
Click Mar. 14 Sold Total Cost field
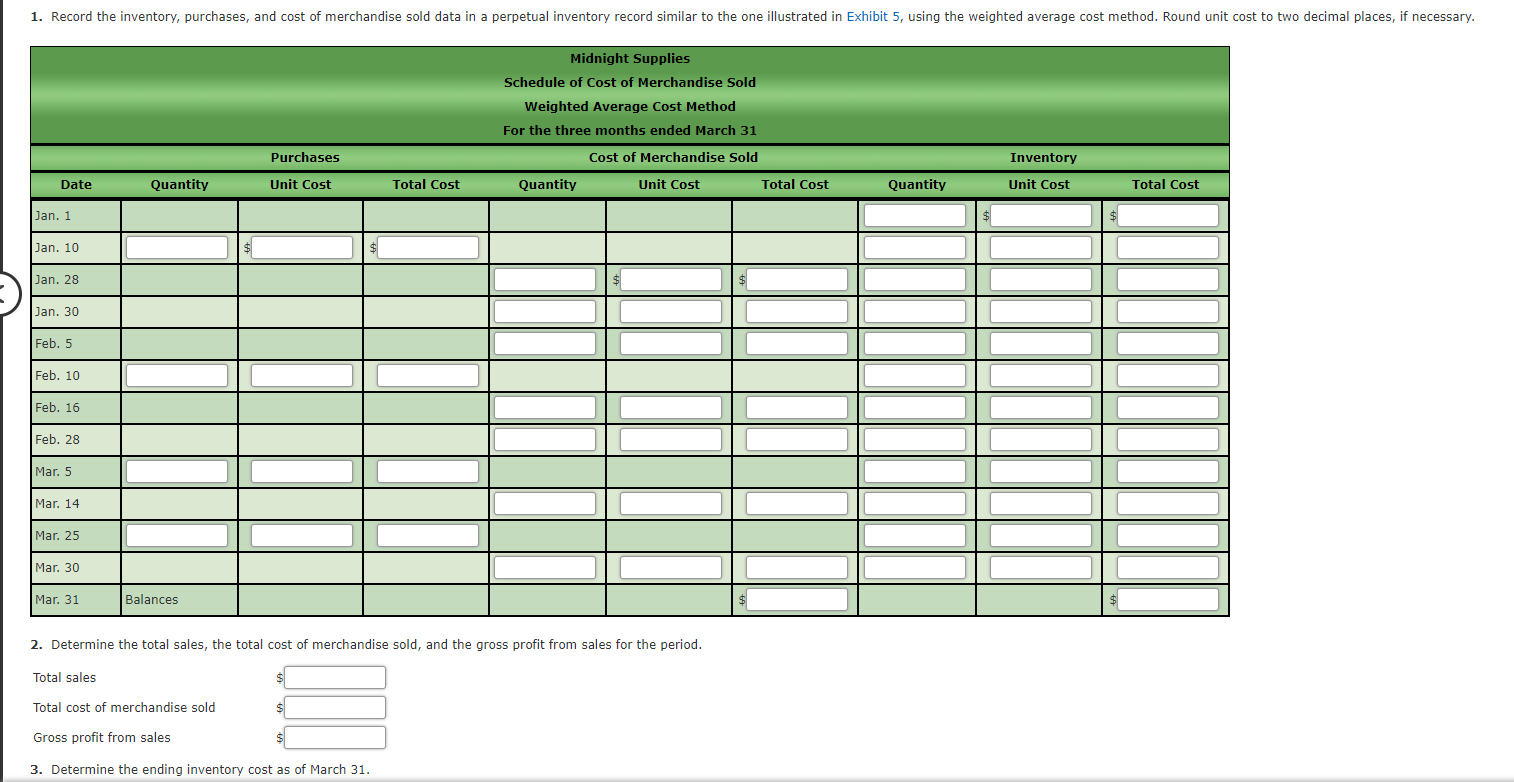pyautogui.click(x=797, y=503)
